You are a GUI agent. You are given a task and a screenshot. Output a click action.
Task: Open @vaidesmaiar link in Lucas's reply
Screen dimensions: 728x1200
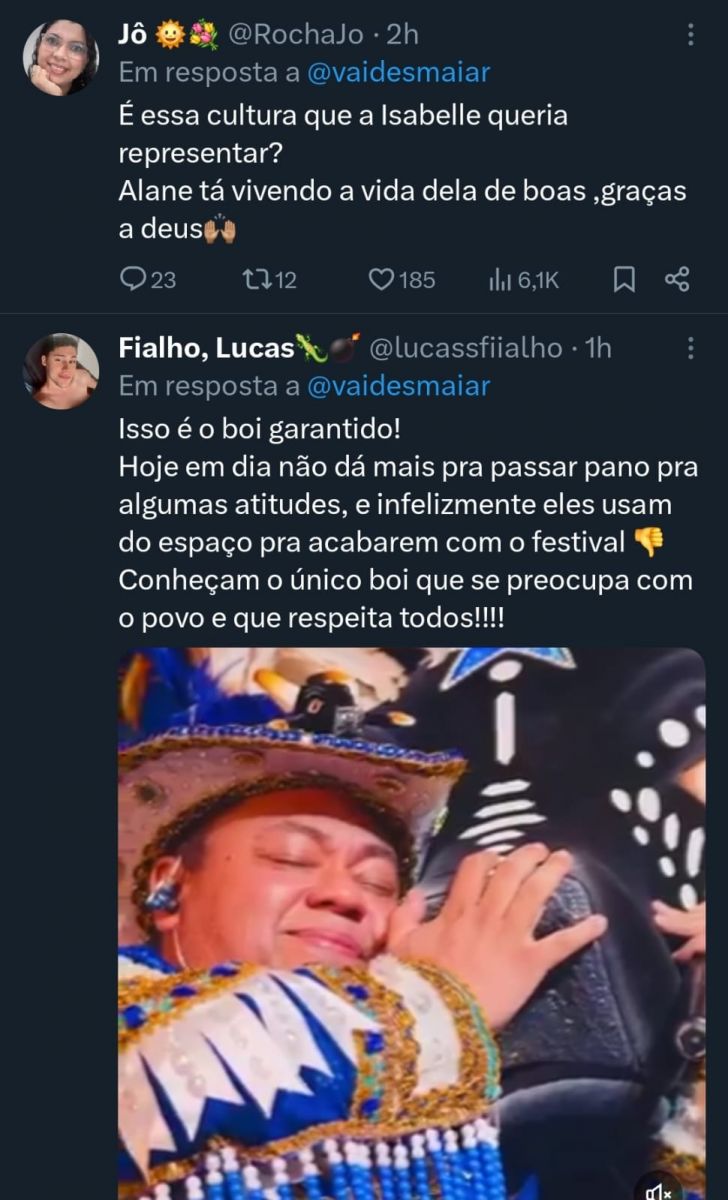(399, 385)
